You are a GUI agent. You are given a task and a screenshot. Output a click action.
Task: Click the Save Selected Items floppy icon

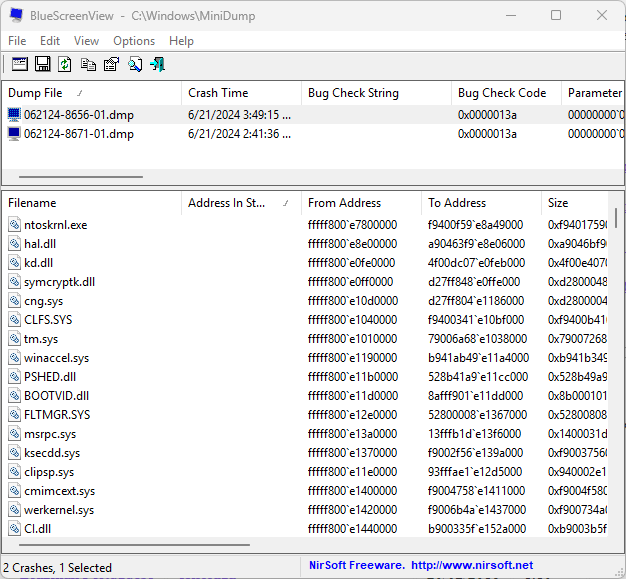click(x=42, y=64)
